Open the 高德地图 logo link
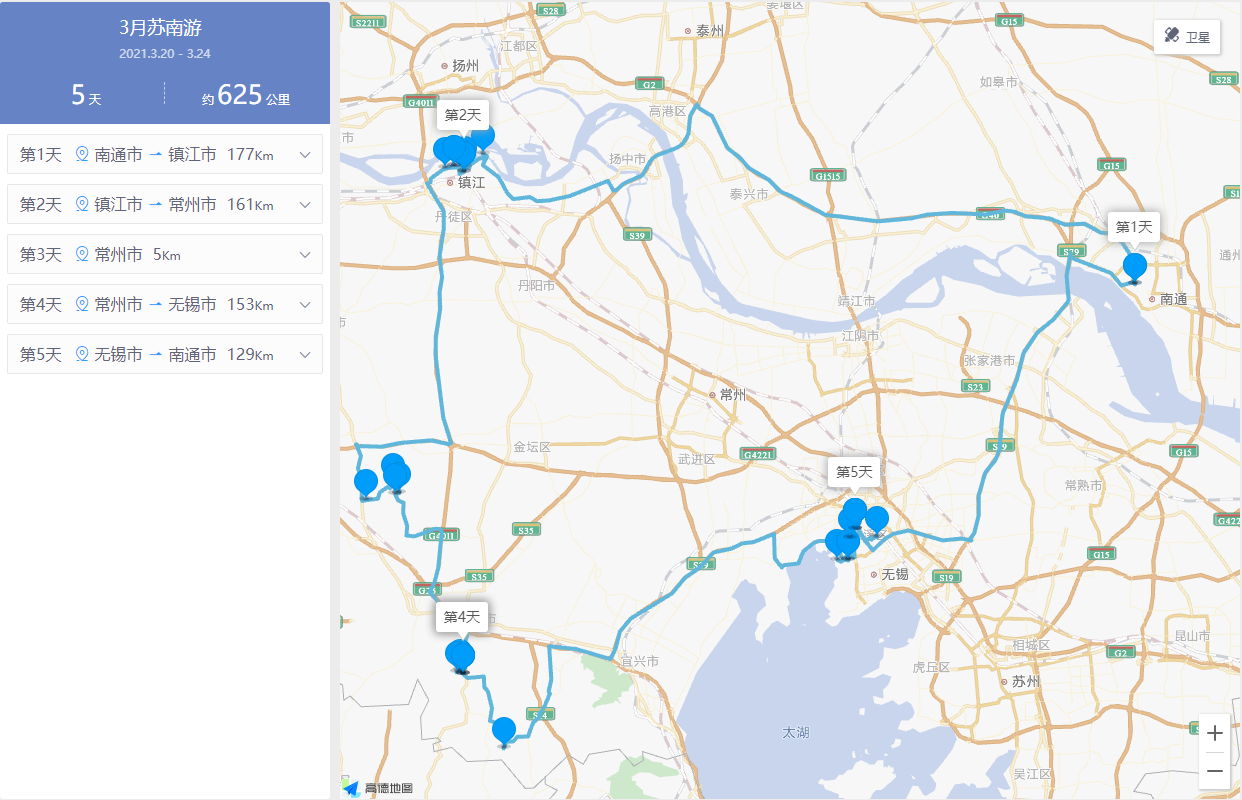Image resolution: width=1242 pixels, height=800 pixels. 378,787
